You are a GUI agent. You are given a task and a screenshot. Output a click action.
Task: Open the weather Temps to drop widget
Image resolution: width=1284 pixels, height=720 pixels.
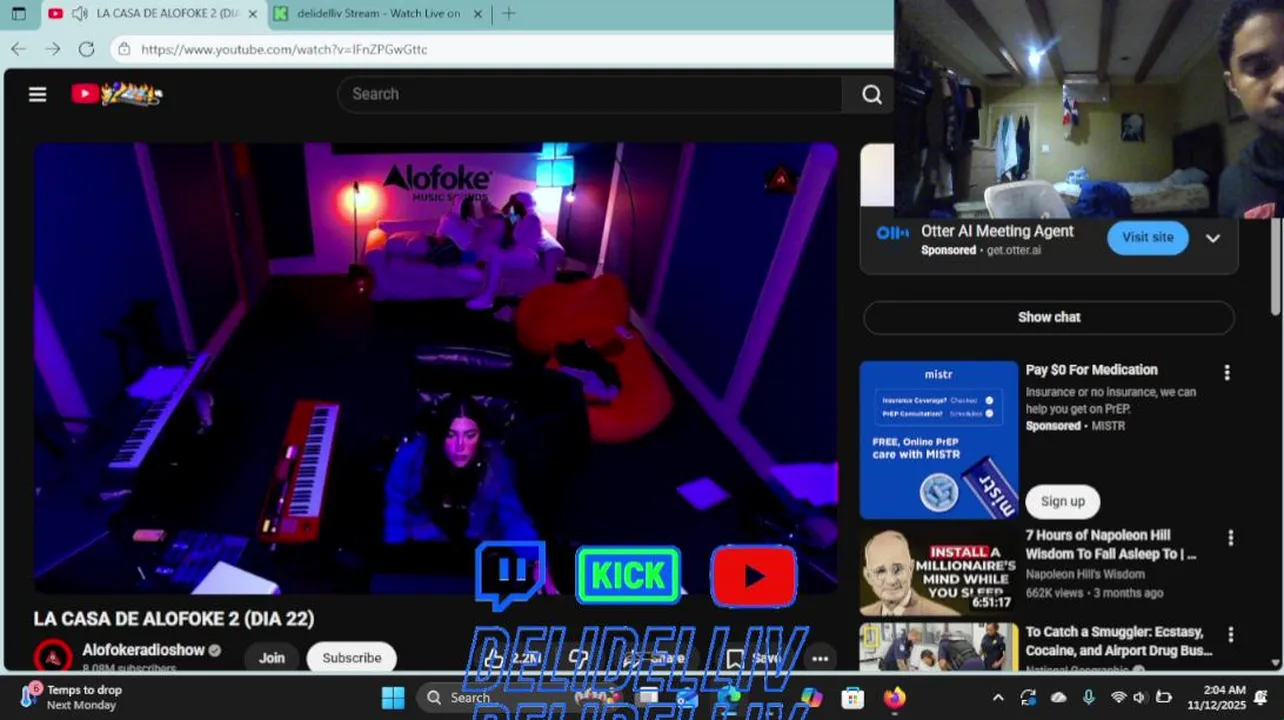click(x=70, y=697)
